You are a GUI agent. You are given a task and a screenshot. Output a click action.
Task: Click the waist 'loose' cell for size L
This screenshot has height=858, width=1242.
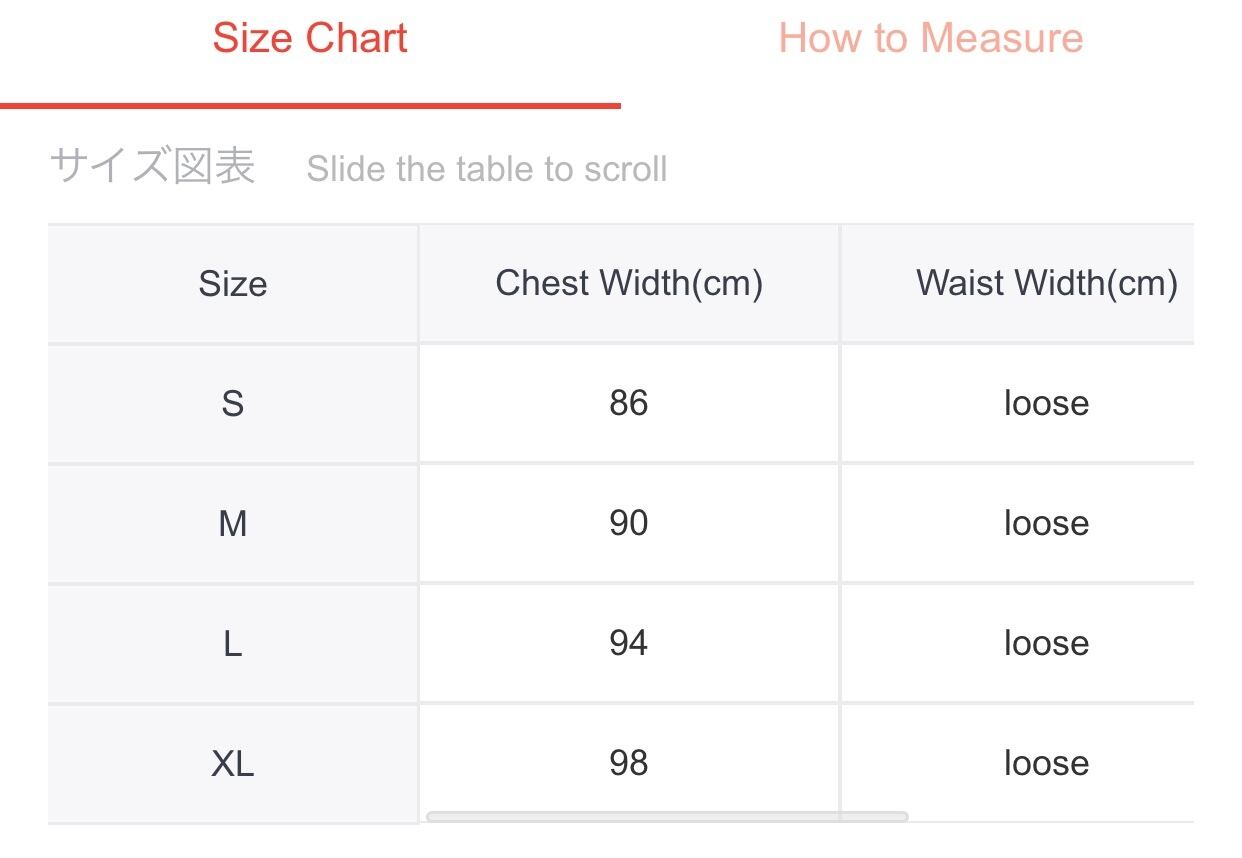(x=1046, y=644)
